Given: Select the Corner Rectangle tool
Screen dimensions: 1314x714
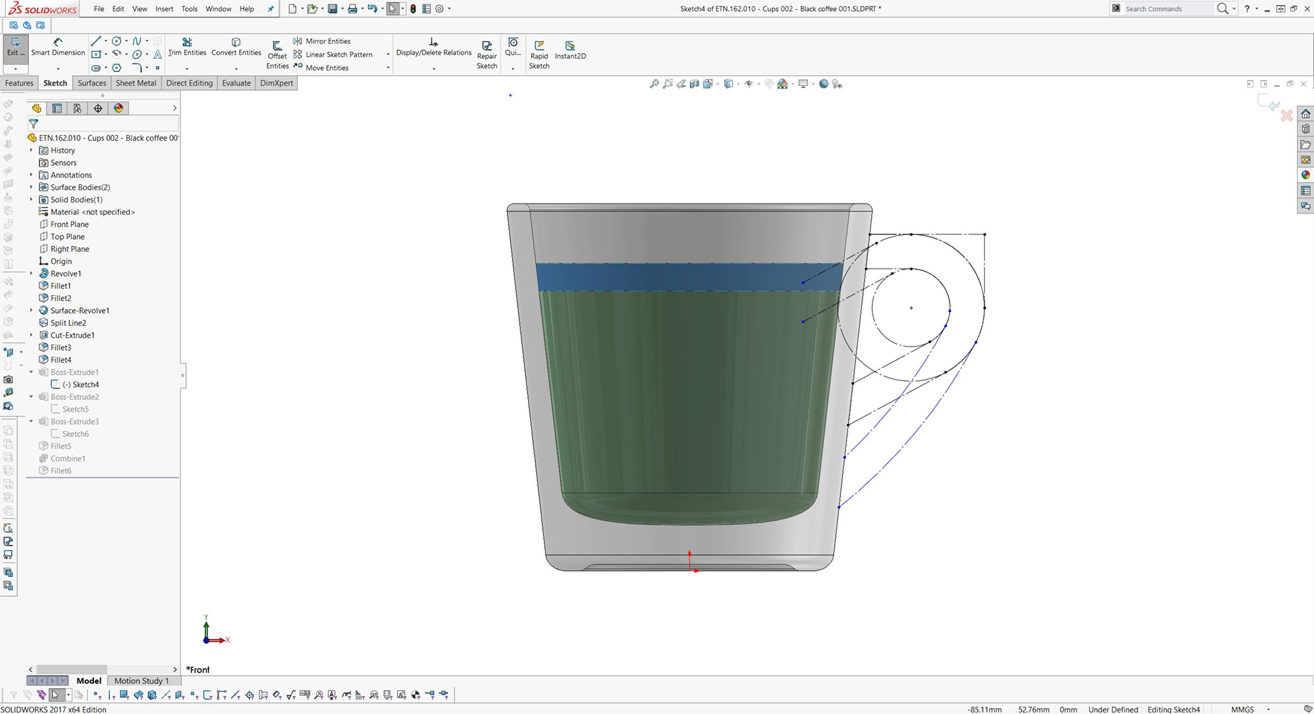Looking at the screenshot, I should click(96, 55).
